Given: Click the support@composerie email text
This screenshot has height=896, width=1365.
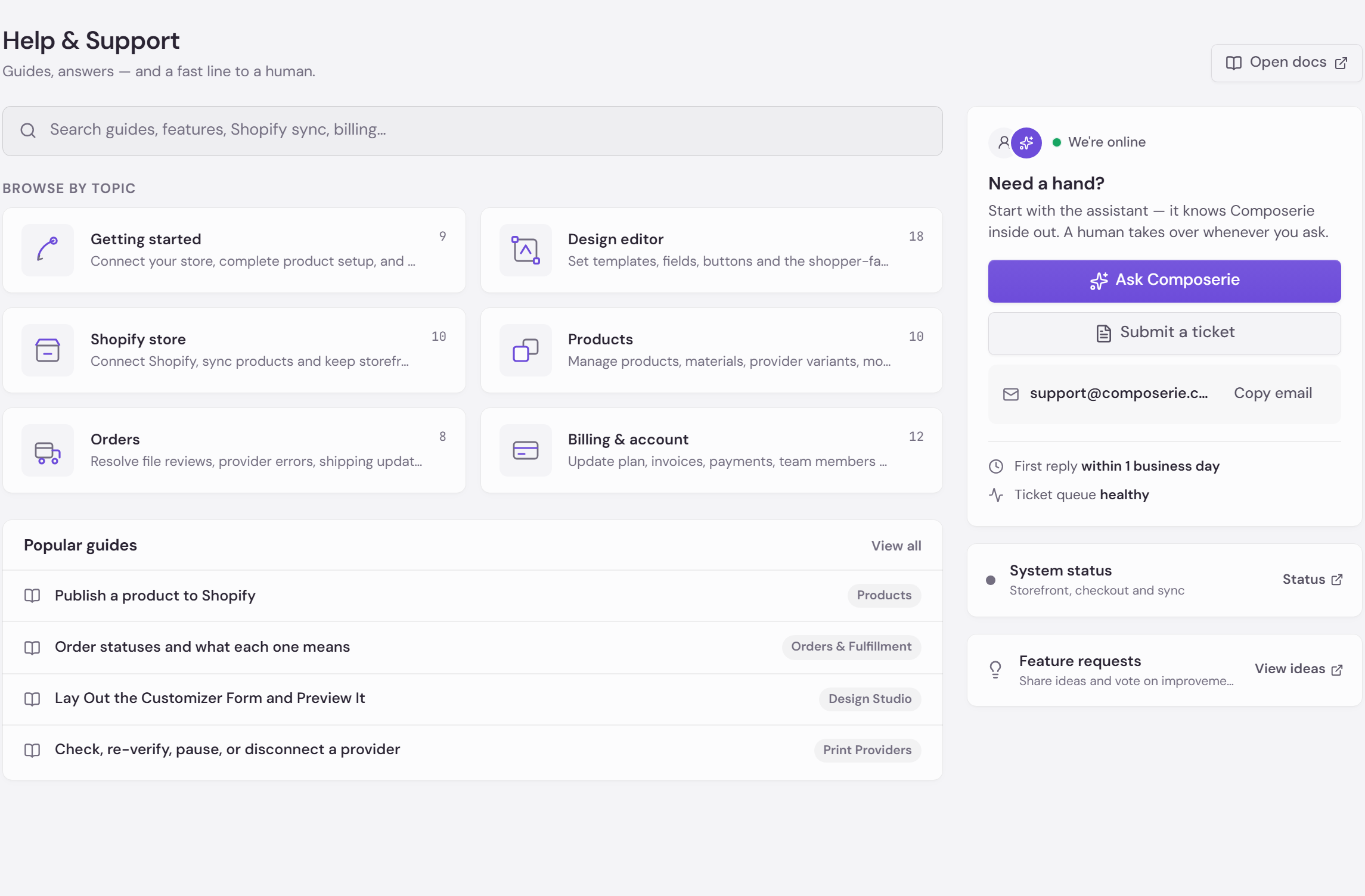Looking at the screenshot, I should (x=1119, y=393).
